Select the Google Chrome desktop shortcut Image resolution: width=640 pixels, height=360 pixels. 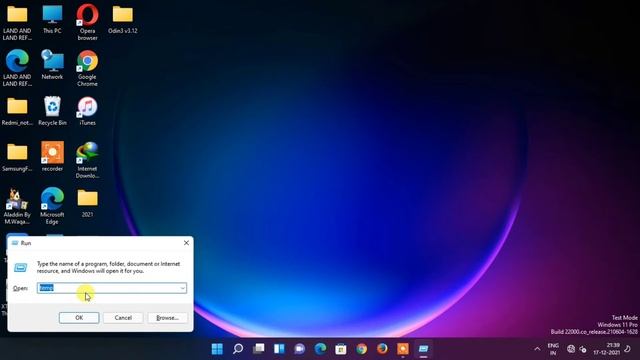87,69
